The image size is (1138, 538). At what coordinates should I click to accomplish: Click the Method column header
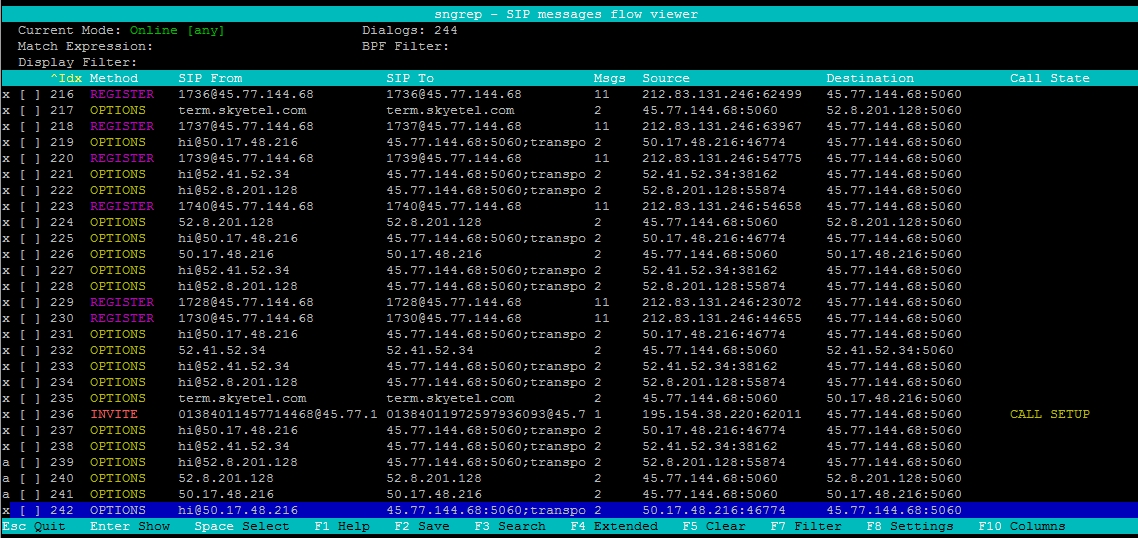114,78
